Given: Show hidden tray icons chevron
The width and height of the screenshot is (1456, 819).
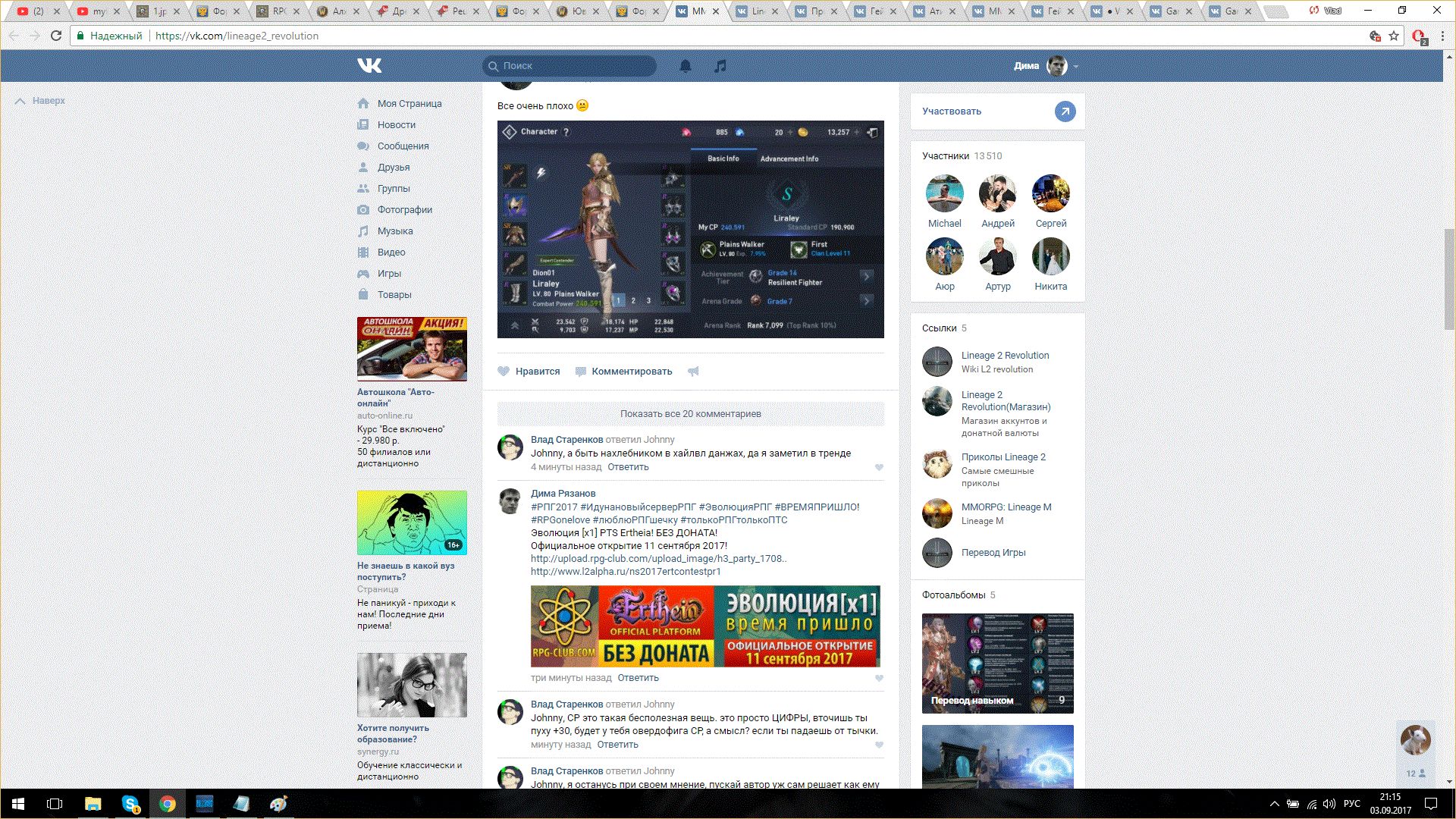Looking at the screenshot, I should 1275,804.
